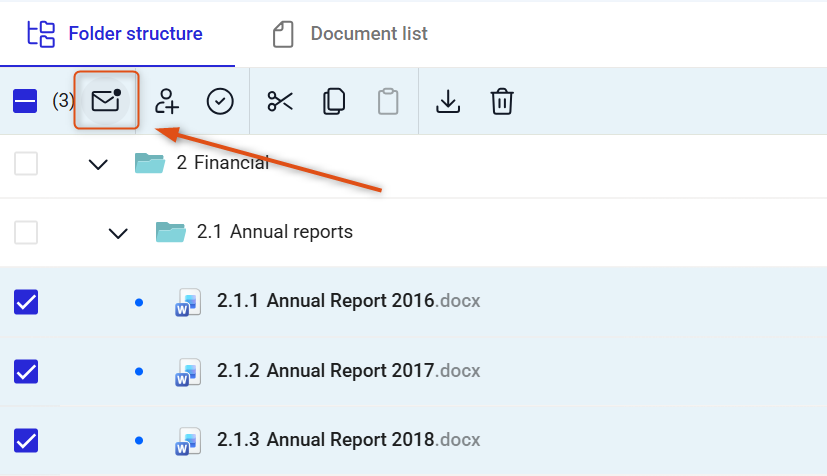Click the (3) selected count label
Viewport: 827px width, 476px height.
point(63,100)
